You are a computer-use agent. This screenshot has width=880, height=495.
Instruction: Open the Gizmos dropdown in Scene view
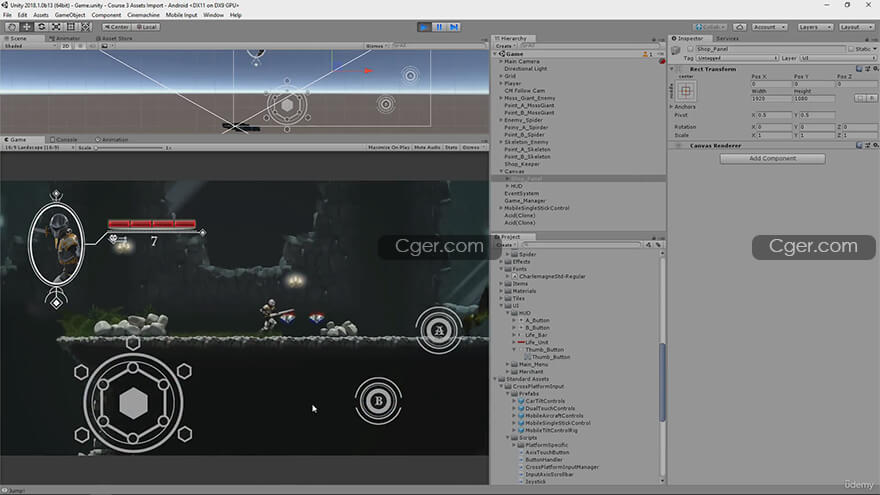(x=377, y=46)
